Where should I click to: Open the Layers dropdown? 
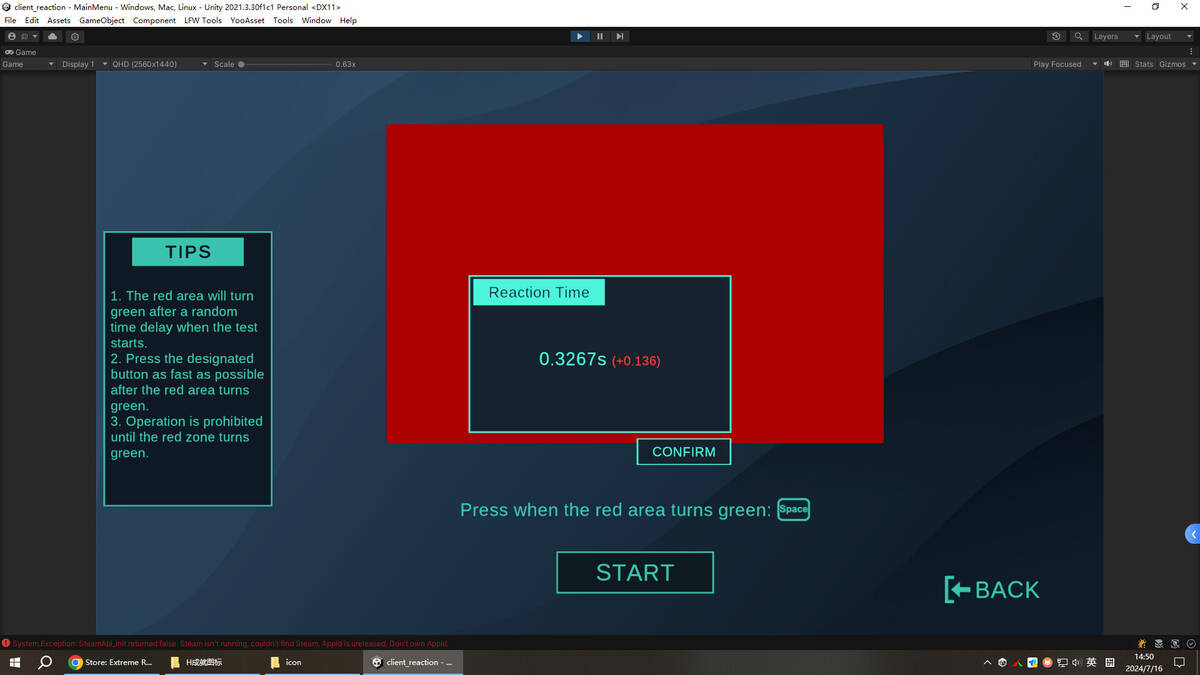tap(1115, 36)
